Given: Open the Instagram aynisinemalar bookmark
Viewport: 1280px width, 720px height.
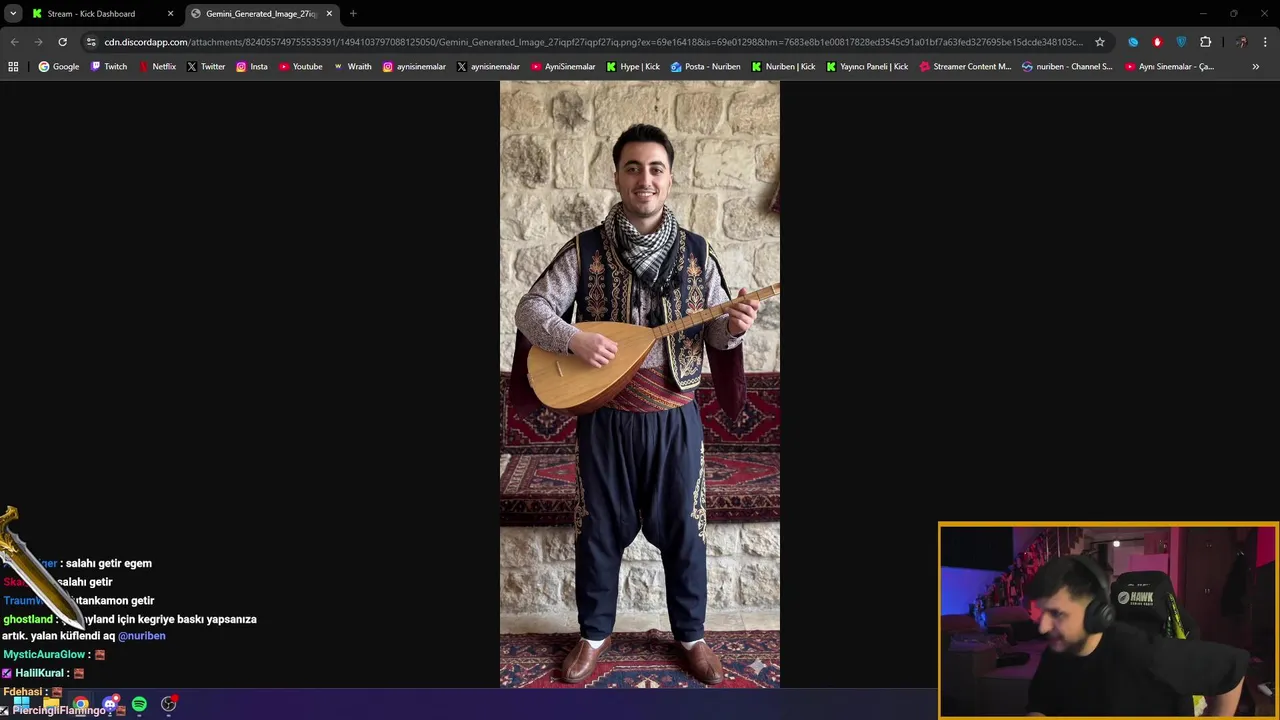Looking at the screenshot, I should point(414,67).
